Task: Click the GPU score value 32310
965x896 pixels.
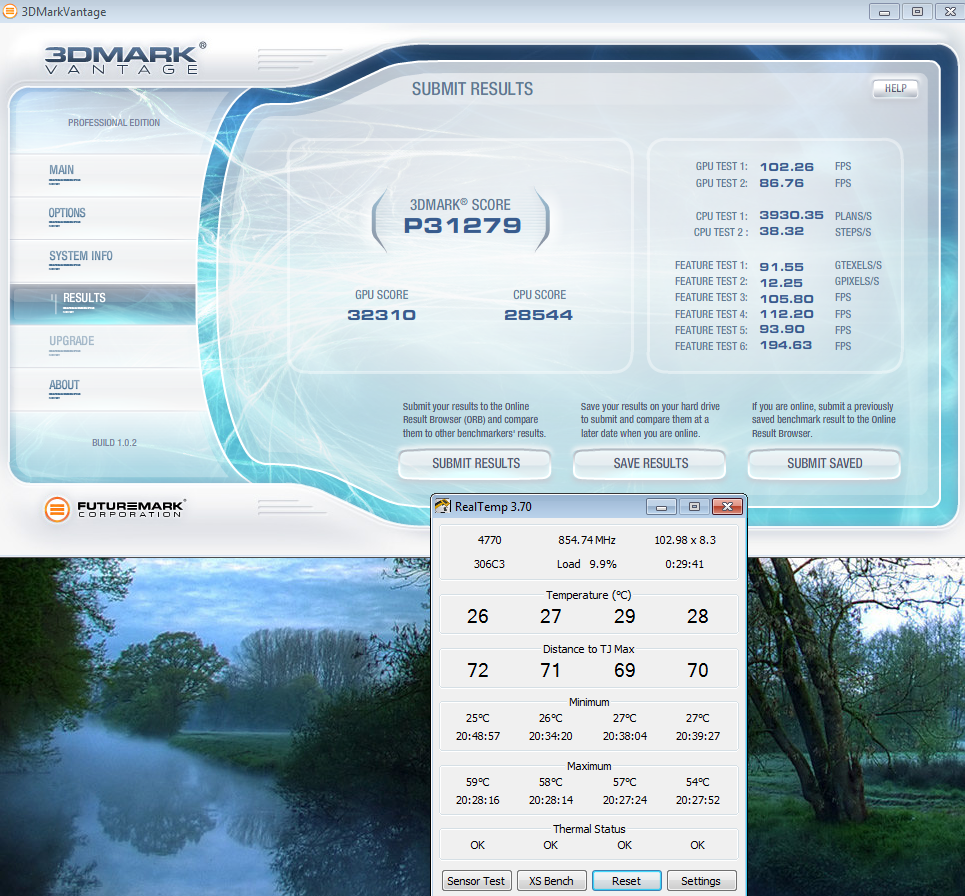Action: (x=382, y=315)
